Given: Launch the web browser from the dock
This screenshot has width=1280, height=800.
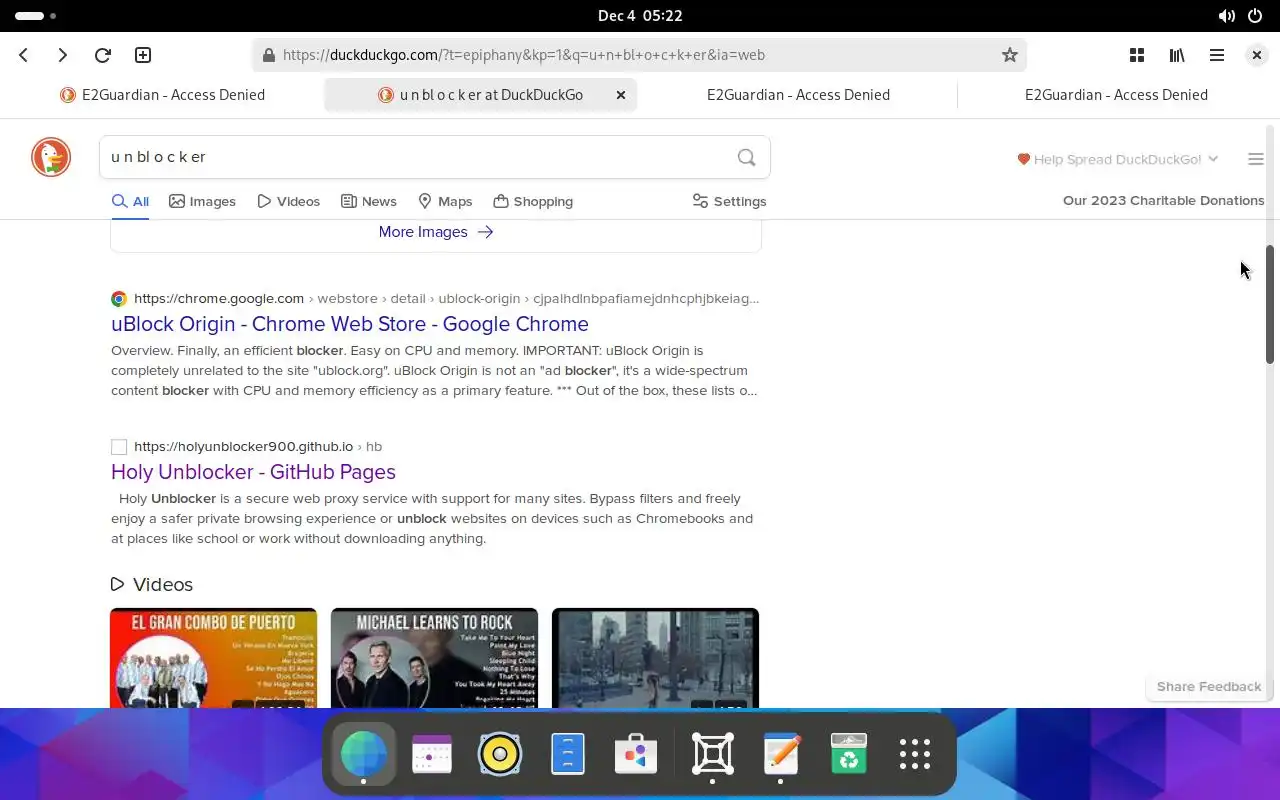Looking at the screenshot, I should pyautogui.click(x=363, y=753).
